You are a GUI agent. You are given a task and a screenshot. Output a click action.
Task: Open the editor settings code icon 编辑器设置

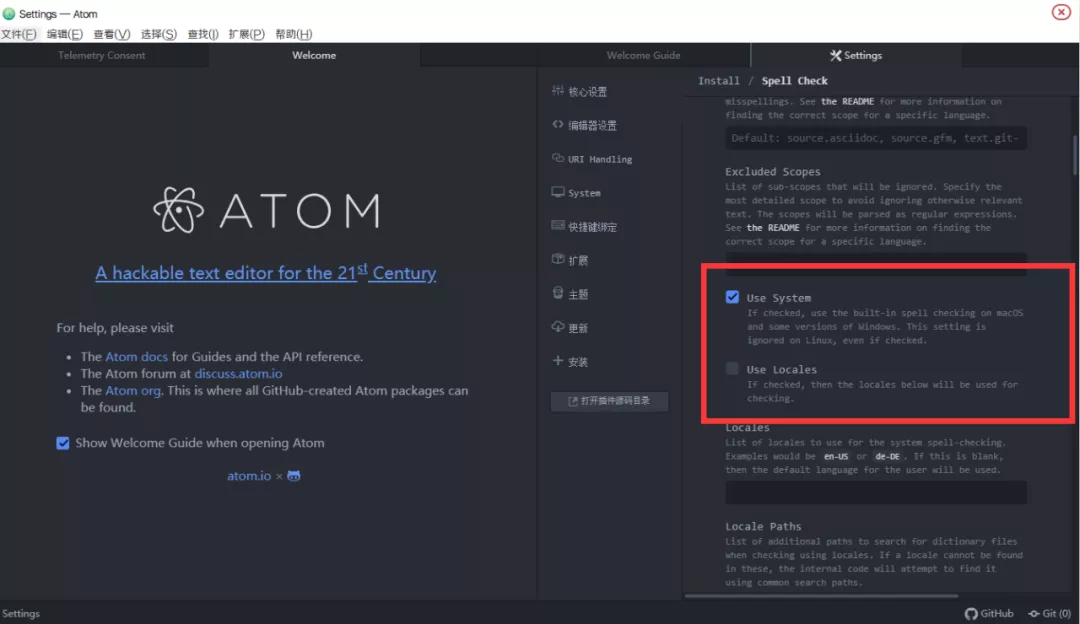[558, 125]
